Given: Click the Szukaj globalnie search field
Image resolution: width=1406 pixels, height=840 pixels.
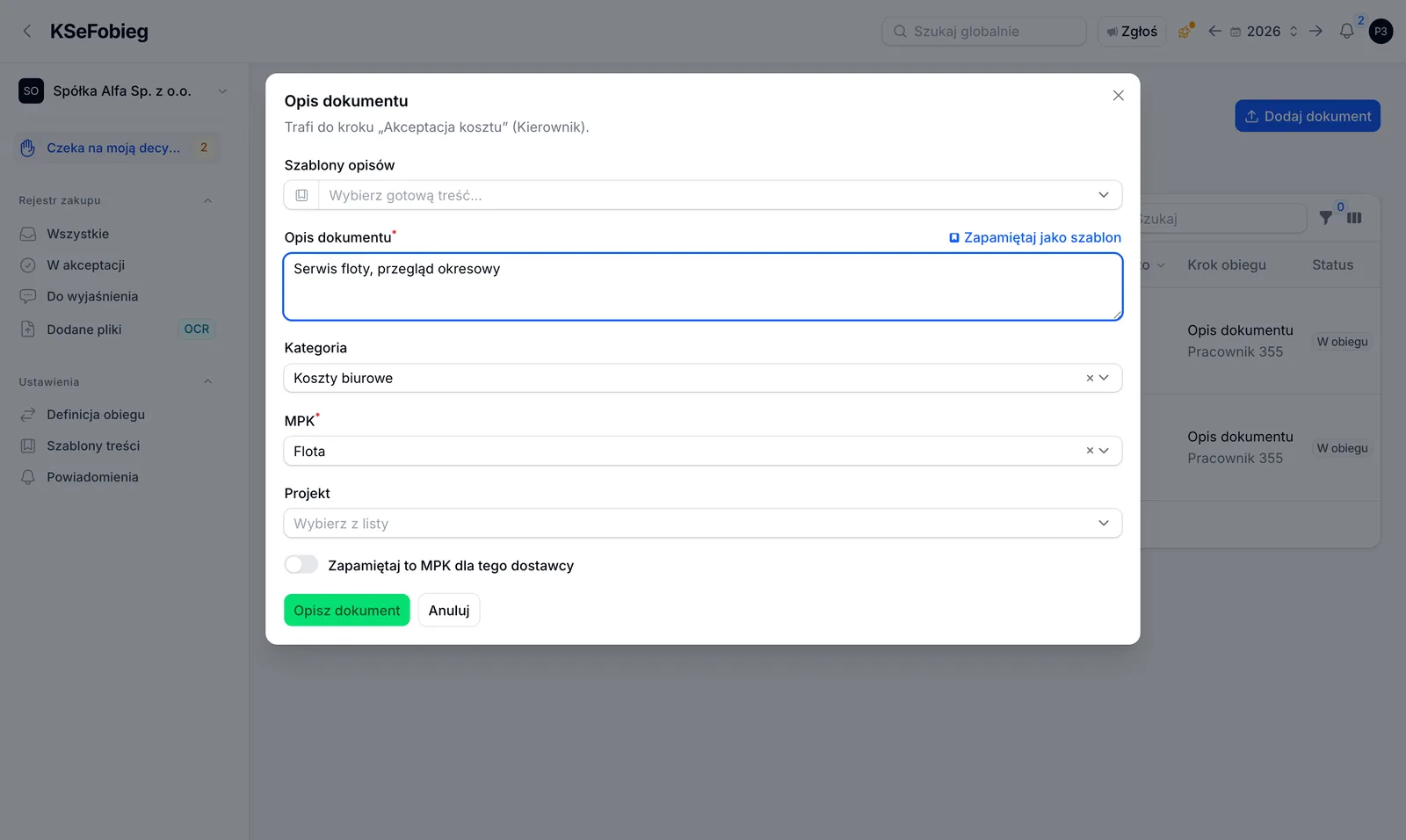Looking at the screenshot, I should point(984,32).
